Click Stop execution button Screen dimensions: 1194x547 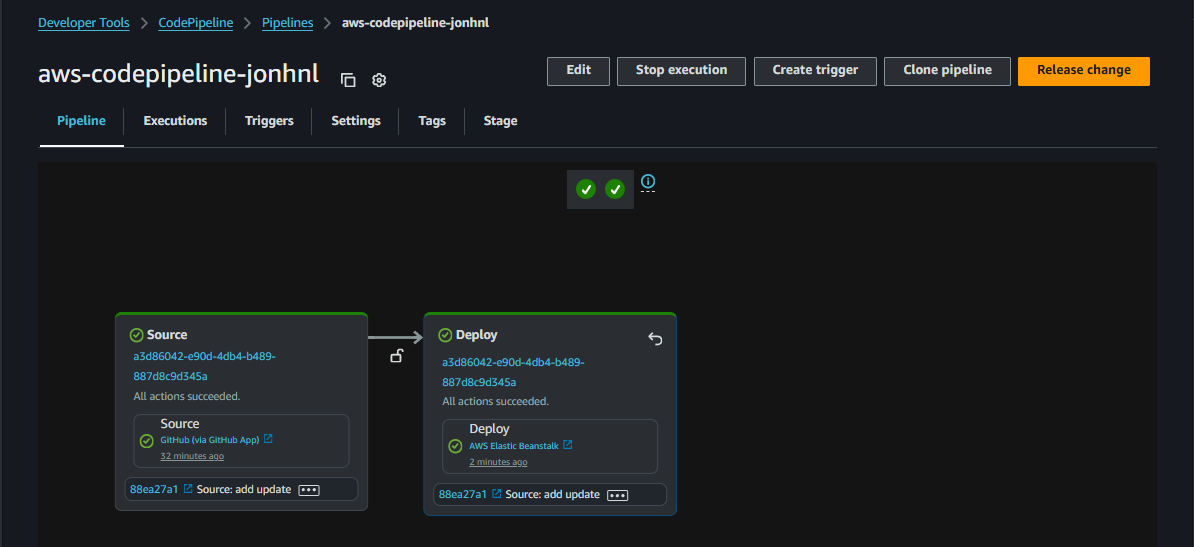pyautogui.click(x=682, y=70)
